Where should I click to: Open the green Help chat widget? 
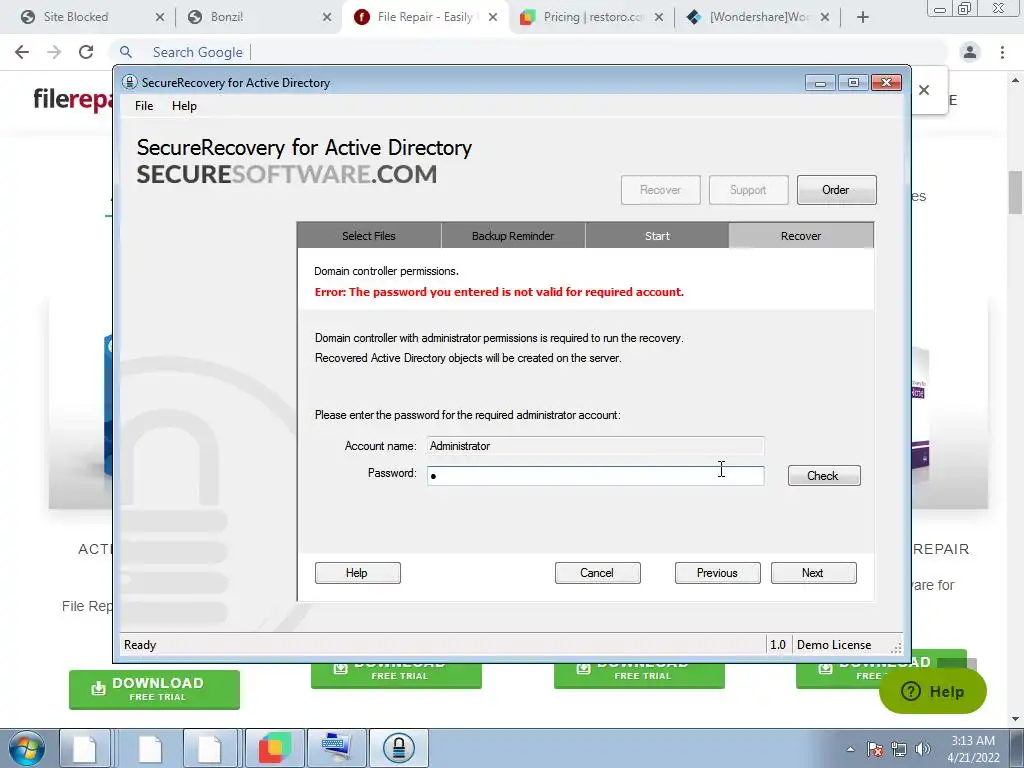(x=933, y=692)
